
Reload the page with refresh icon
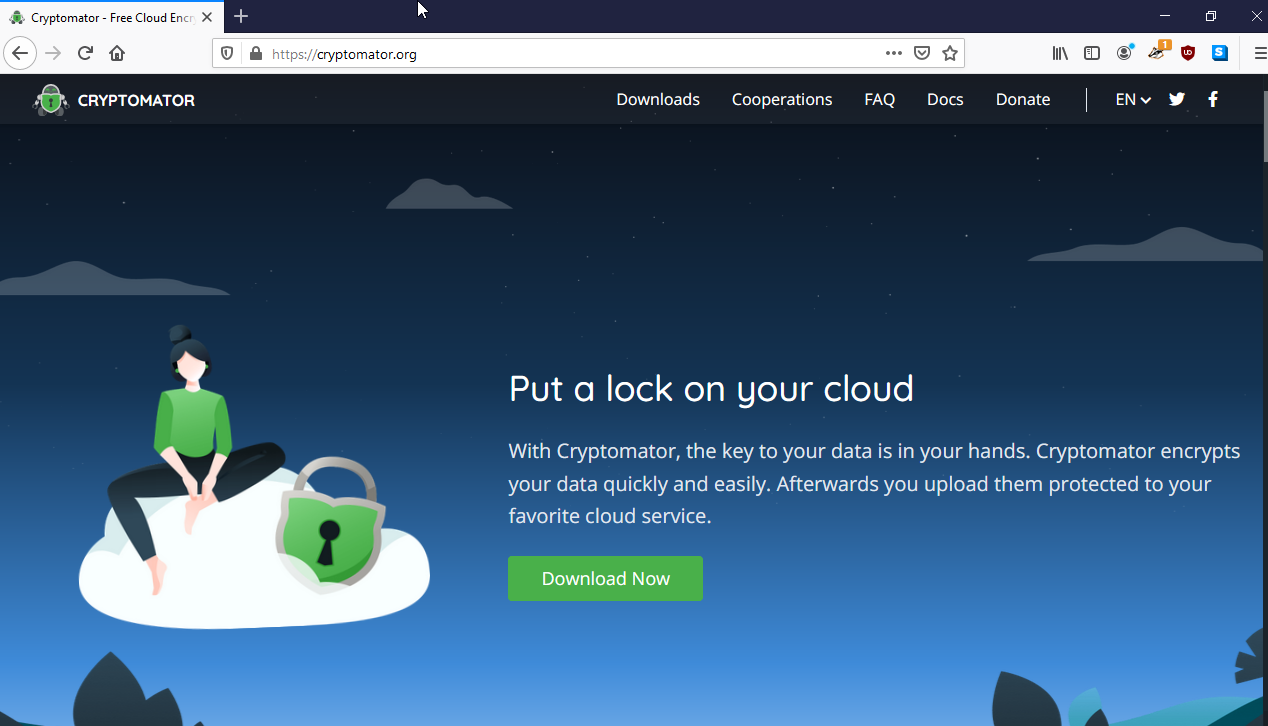point(85,54)
